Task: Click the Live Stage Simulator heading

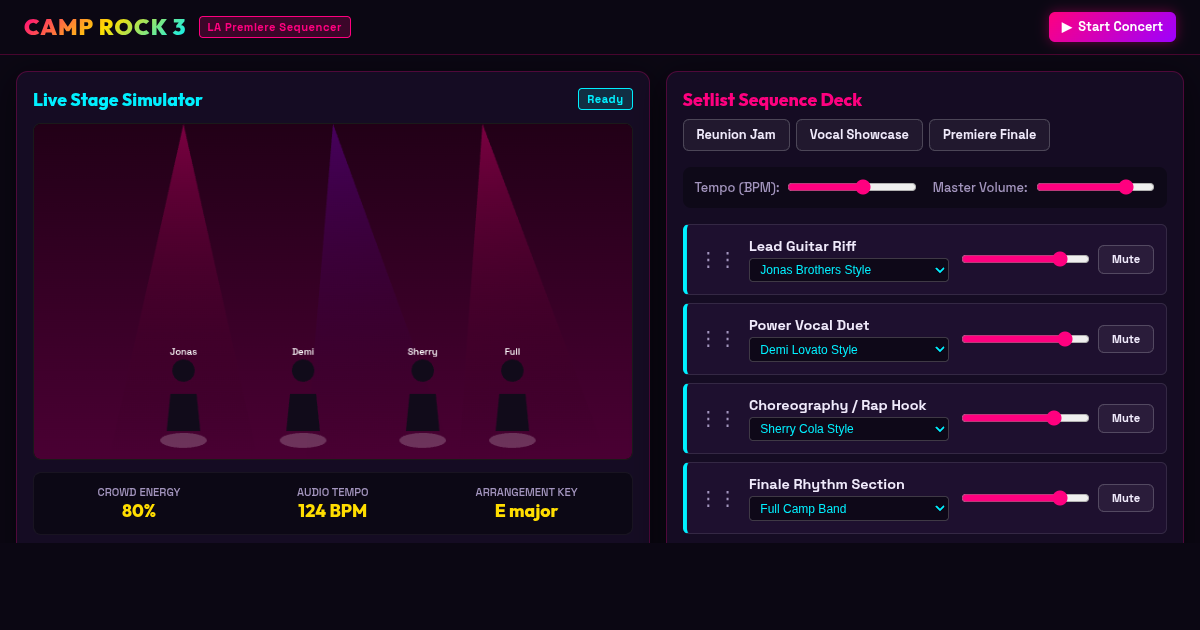Action: coord(118,100)
